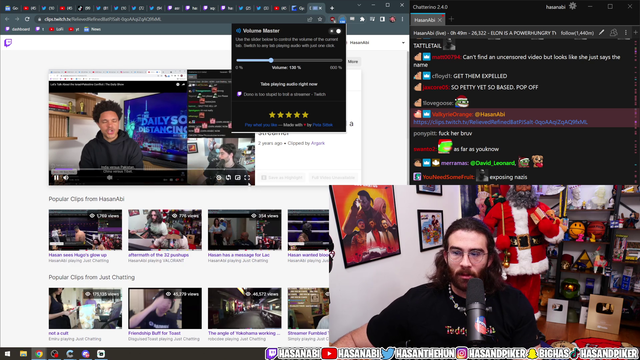Click the Chatterino moderation pencil icon
This screenshot has width=640, height=360.
click(x=602, y=33)
